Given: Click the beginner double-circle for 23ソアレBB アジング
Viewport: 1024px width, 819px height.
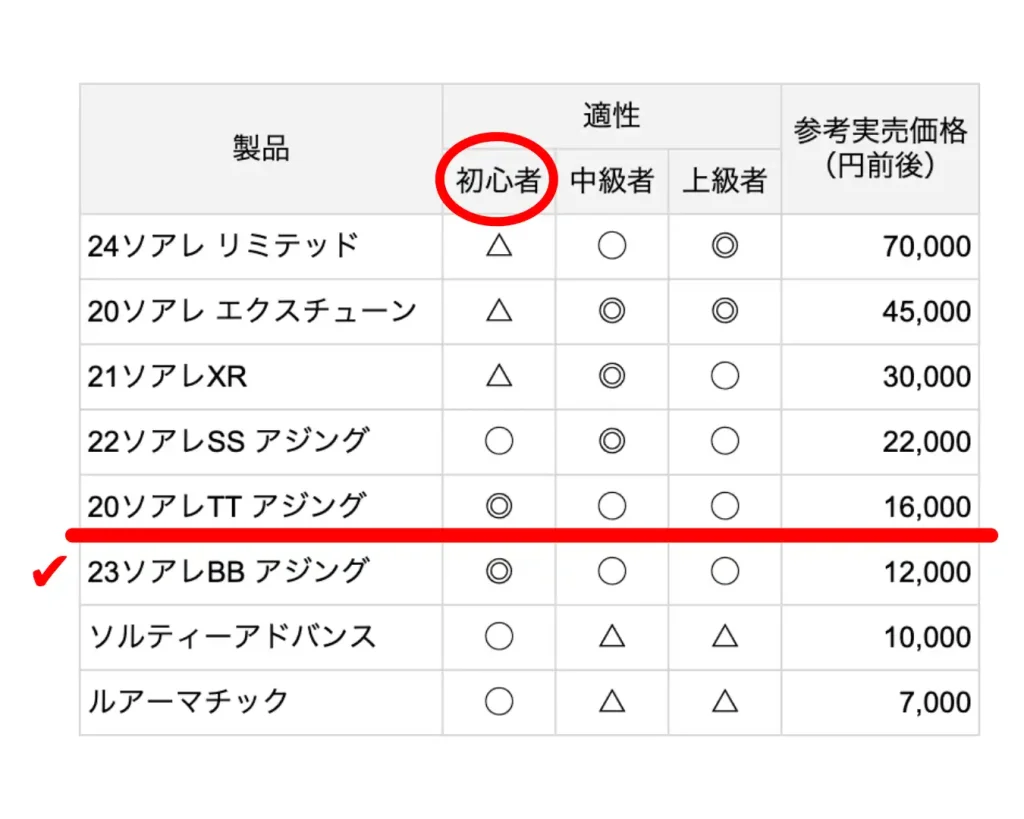Looking at the screenshot, I should tap(498, 572).
